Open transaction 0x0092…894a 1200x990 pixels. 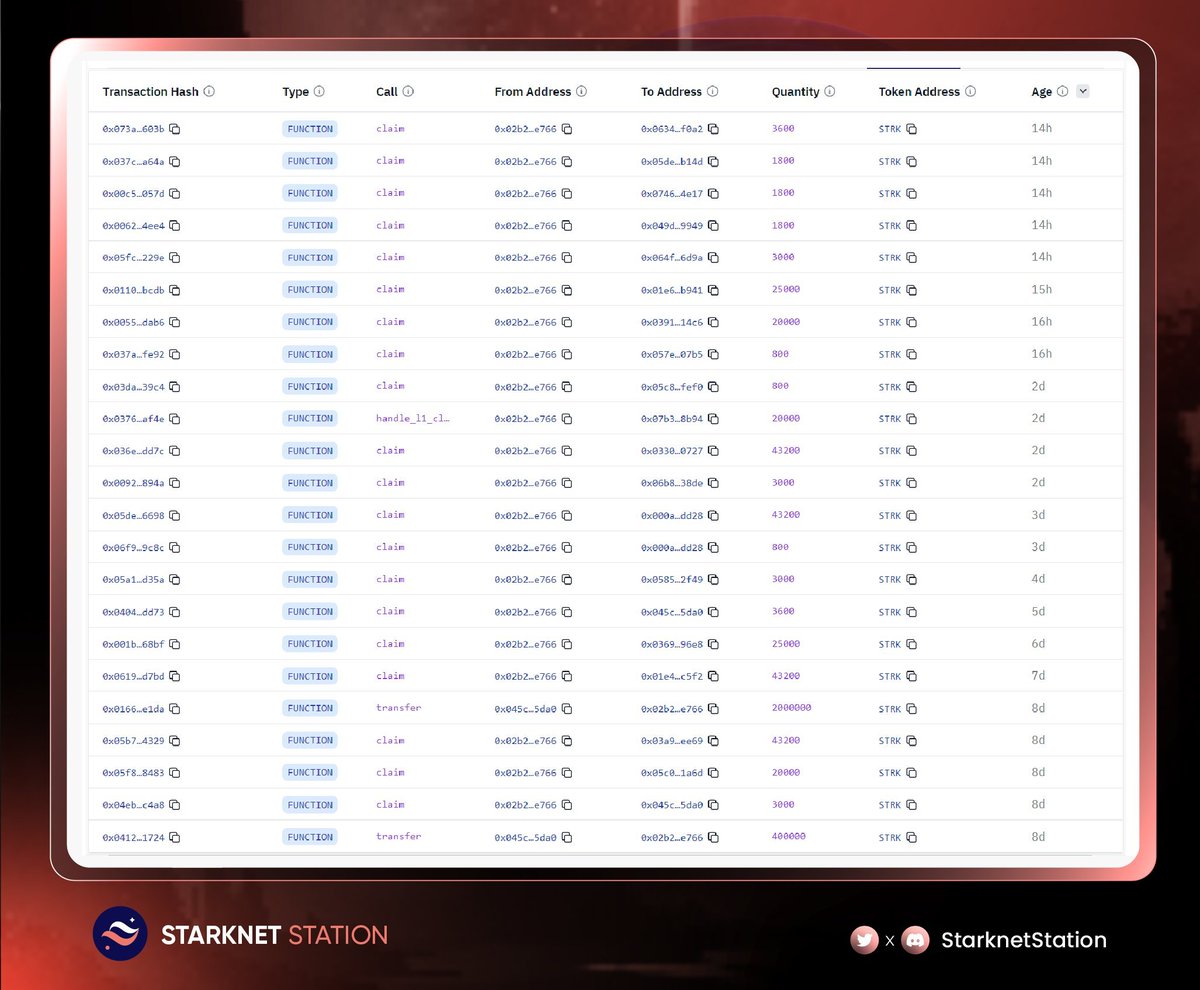(133, 483)
